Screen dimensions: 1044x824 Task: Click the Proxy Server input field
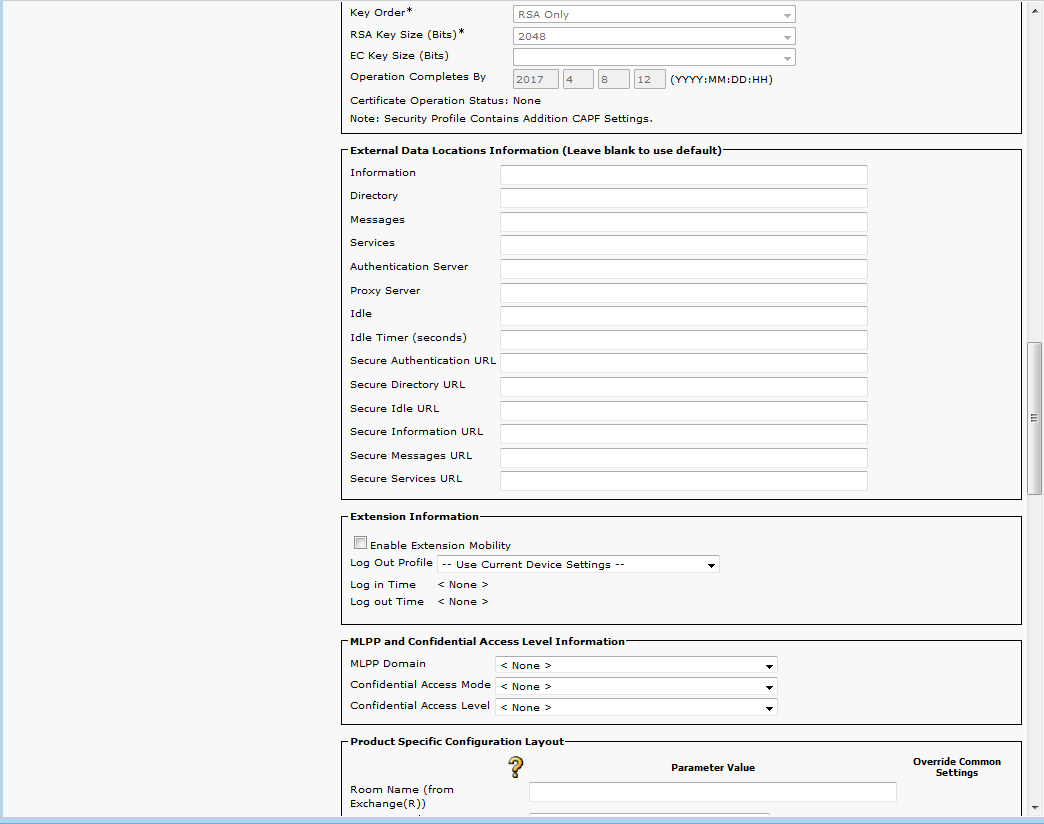point(683,293)
